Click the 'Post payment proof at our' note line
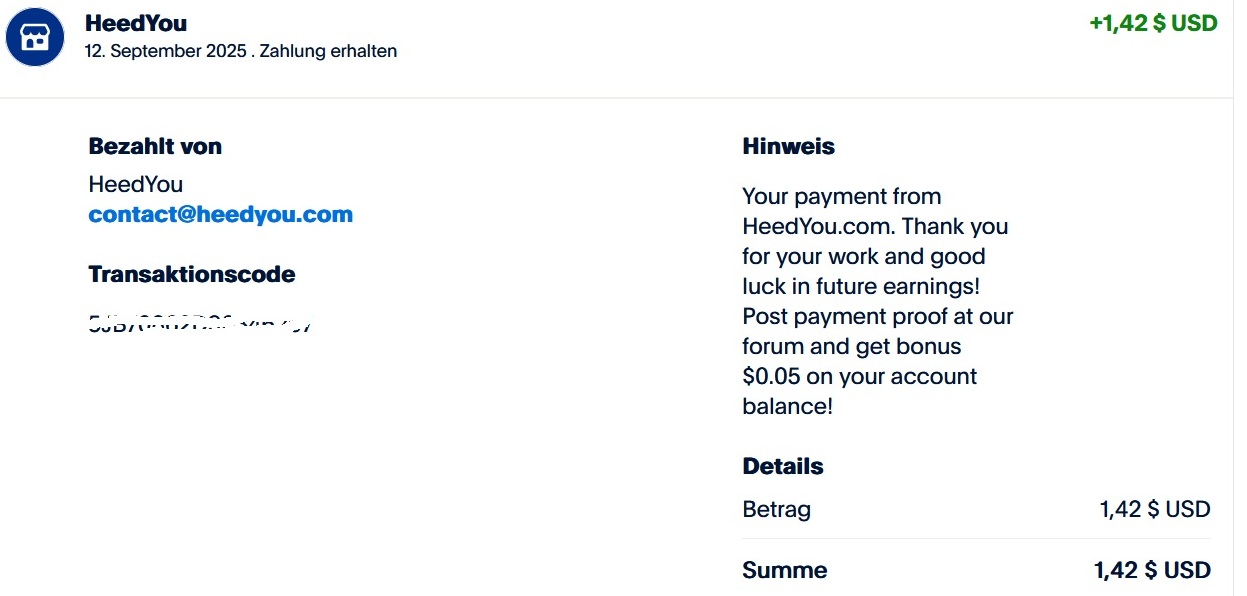The width and height of the screenshot is (1247, 596). [878, 316]
